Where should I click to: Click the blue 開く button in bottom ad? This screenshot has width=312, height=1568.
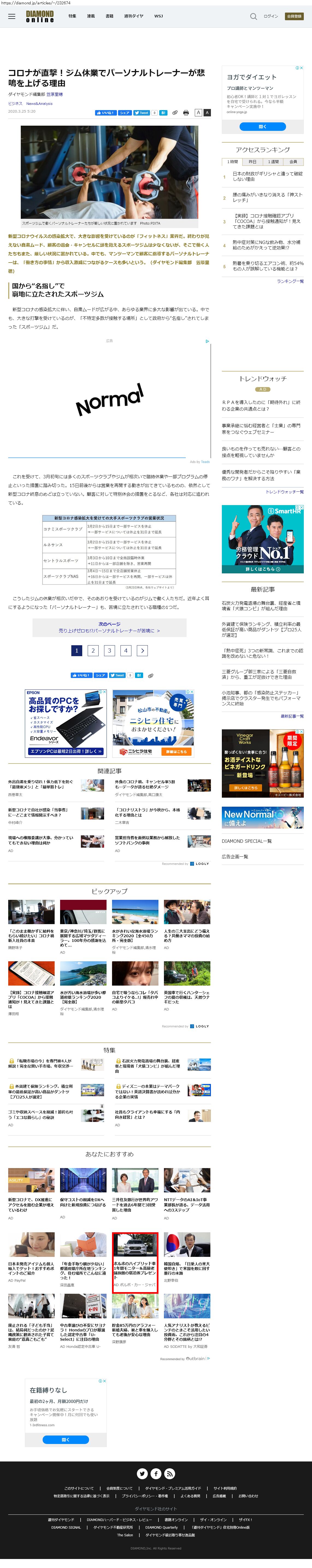coord(66,1440)
